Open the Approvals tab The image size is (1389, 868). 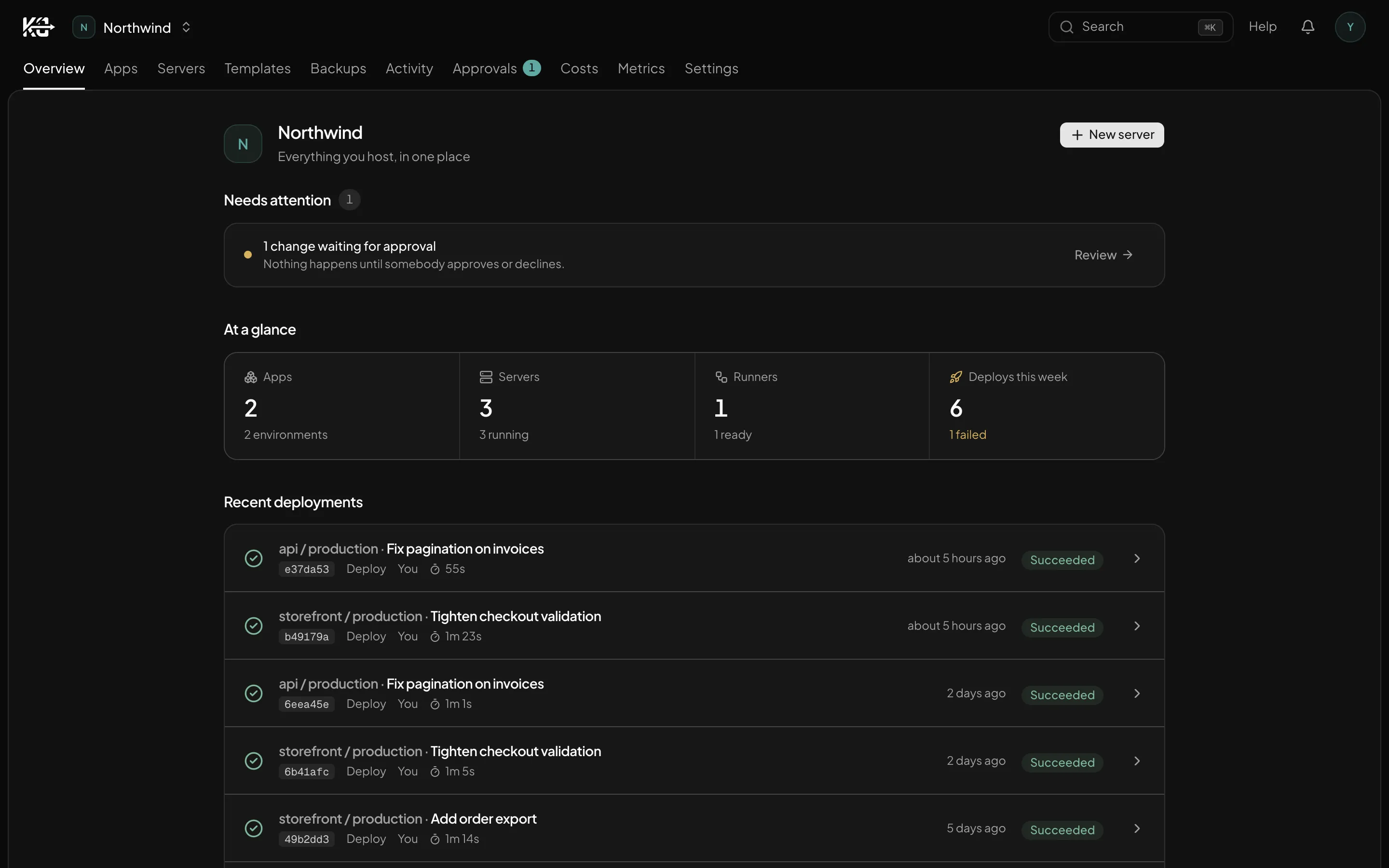(496, 68)
